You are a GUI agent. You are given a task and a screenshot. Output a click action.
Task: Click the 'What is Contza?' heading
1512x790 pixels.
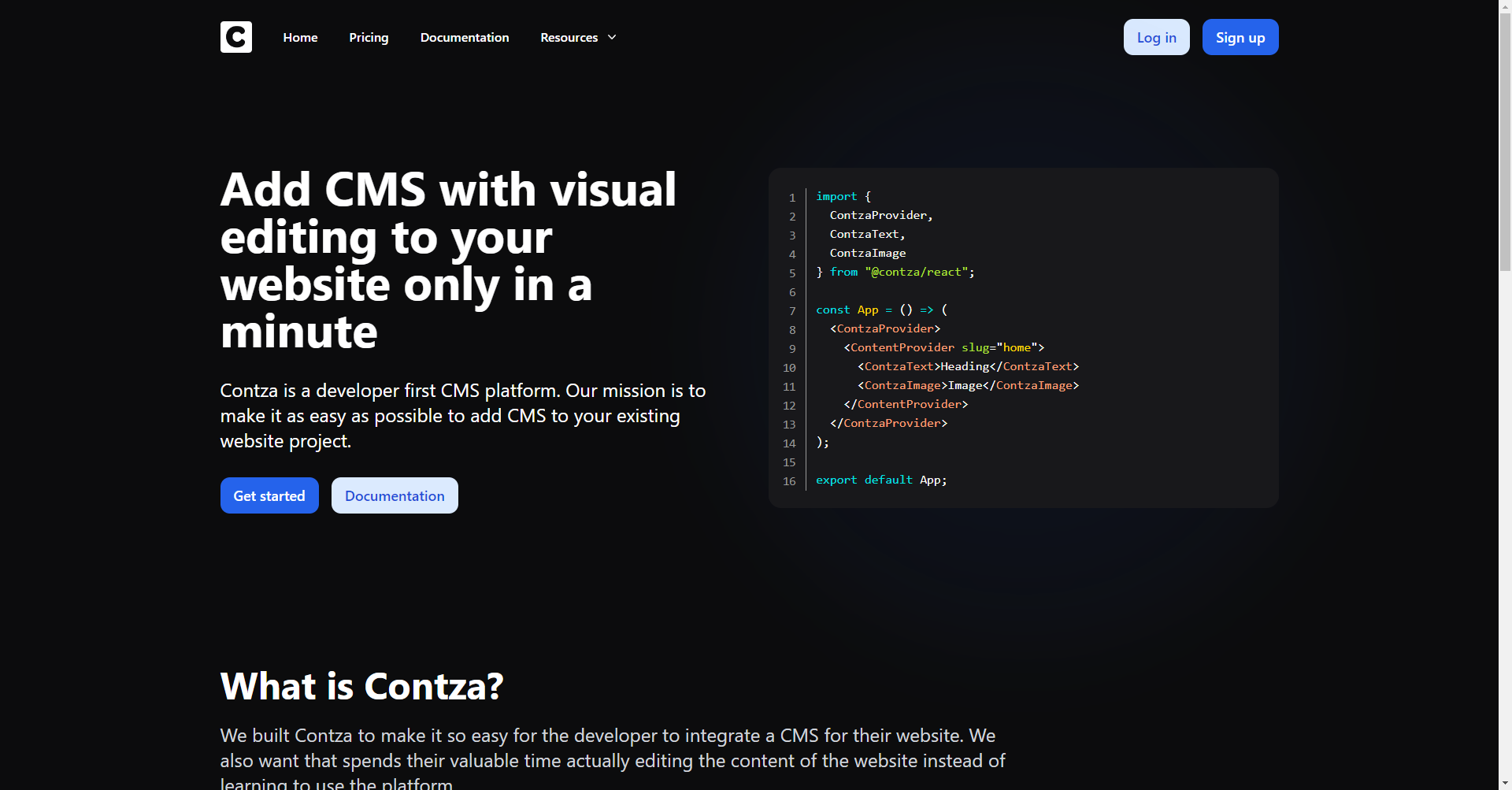(x=361, y=686)
